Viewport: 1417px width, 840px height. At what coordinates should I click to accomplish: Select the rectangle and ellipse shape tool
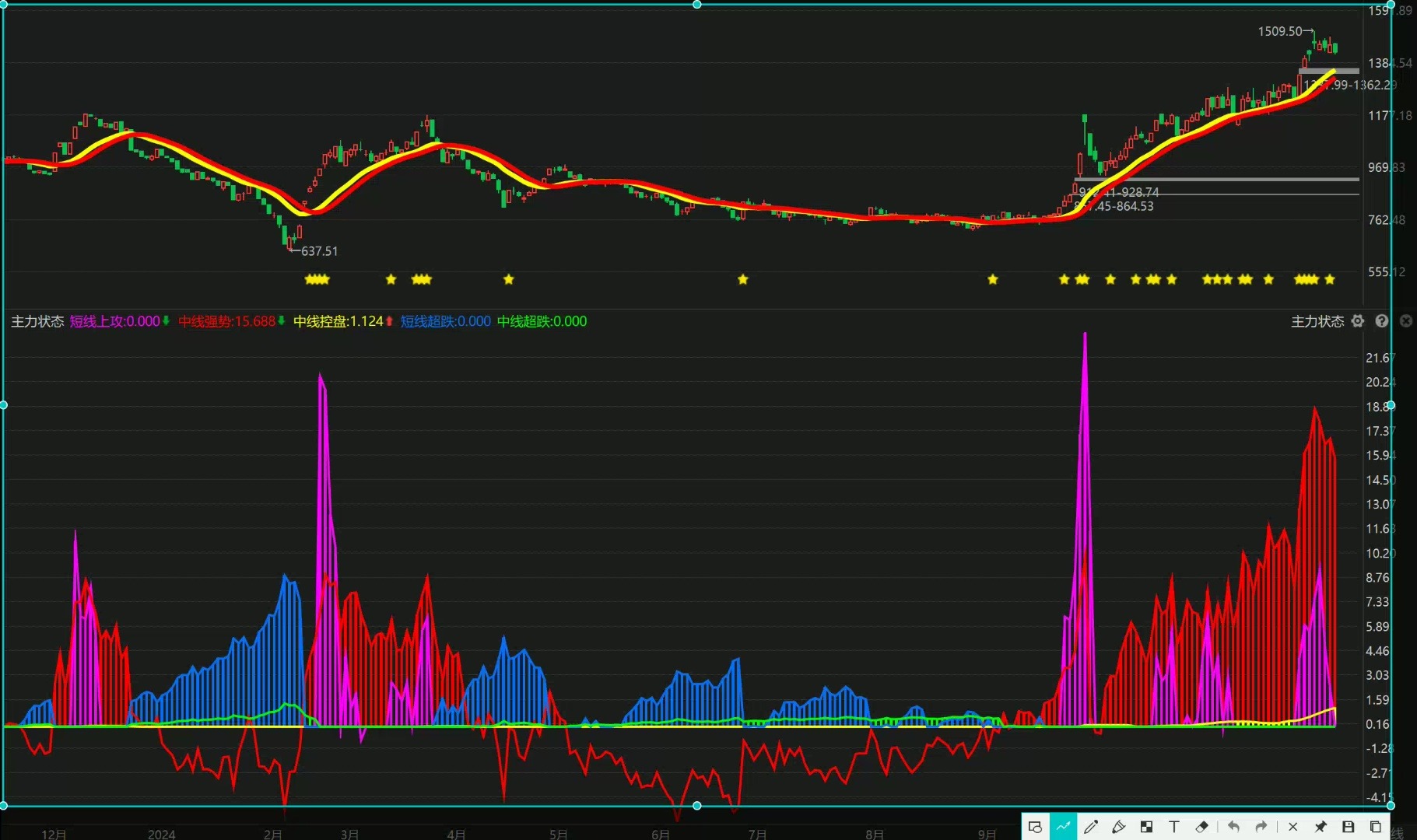(x=1035, y=827)
